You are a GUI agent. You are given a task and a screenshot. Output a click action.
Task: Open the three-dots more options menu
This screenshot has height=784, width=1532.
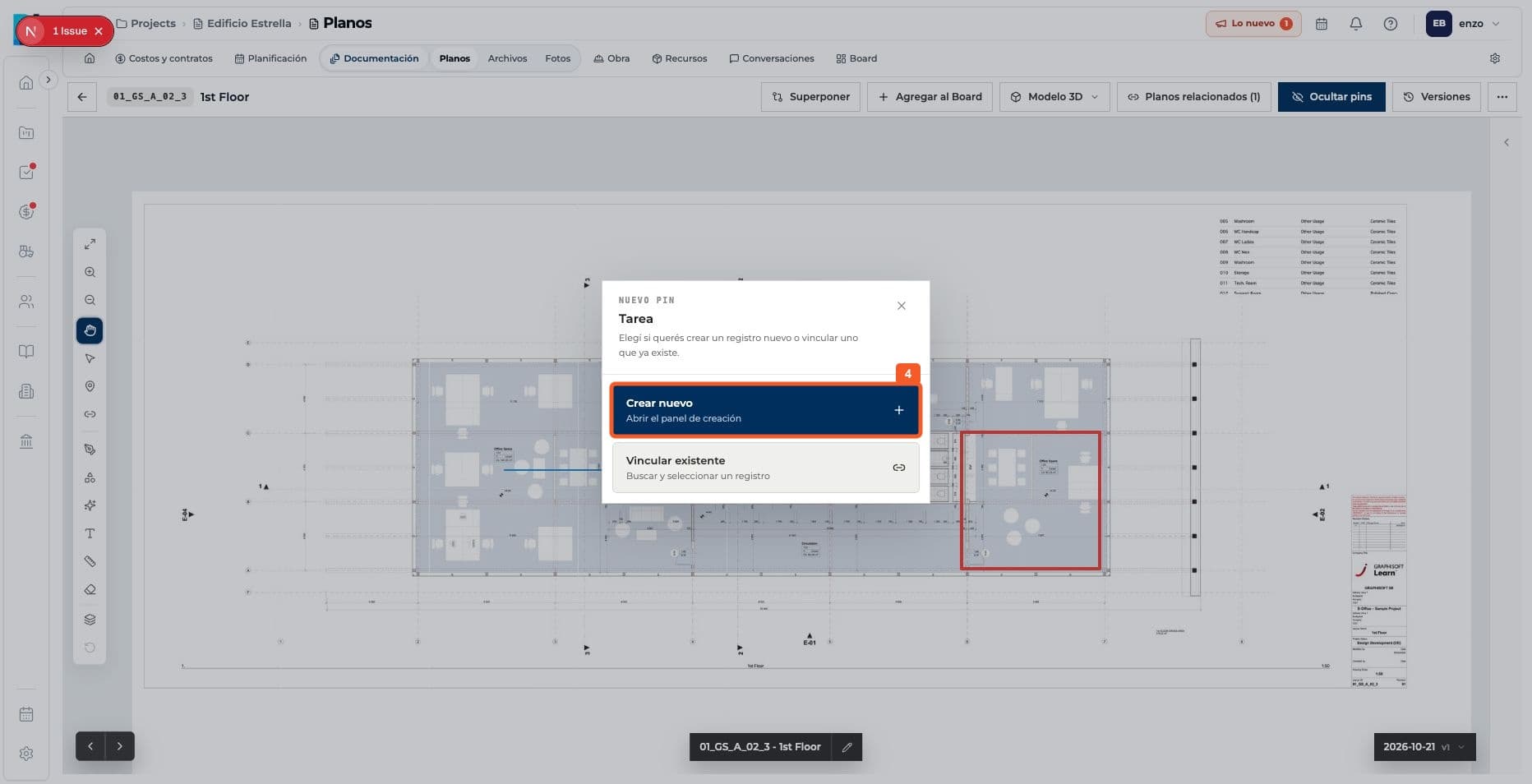pos(1502,97)
